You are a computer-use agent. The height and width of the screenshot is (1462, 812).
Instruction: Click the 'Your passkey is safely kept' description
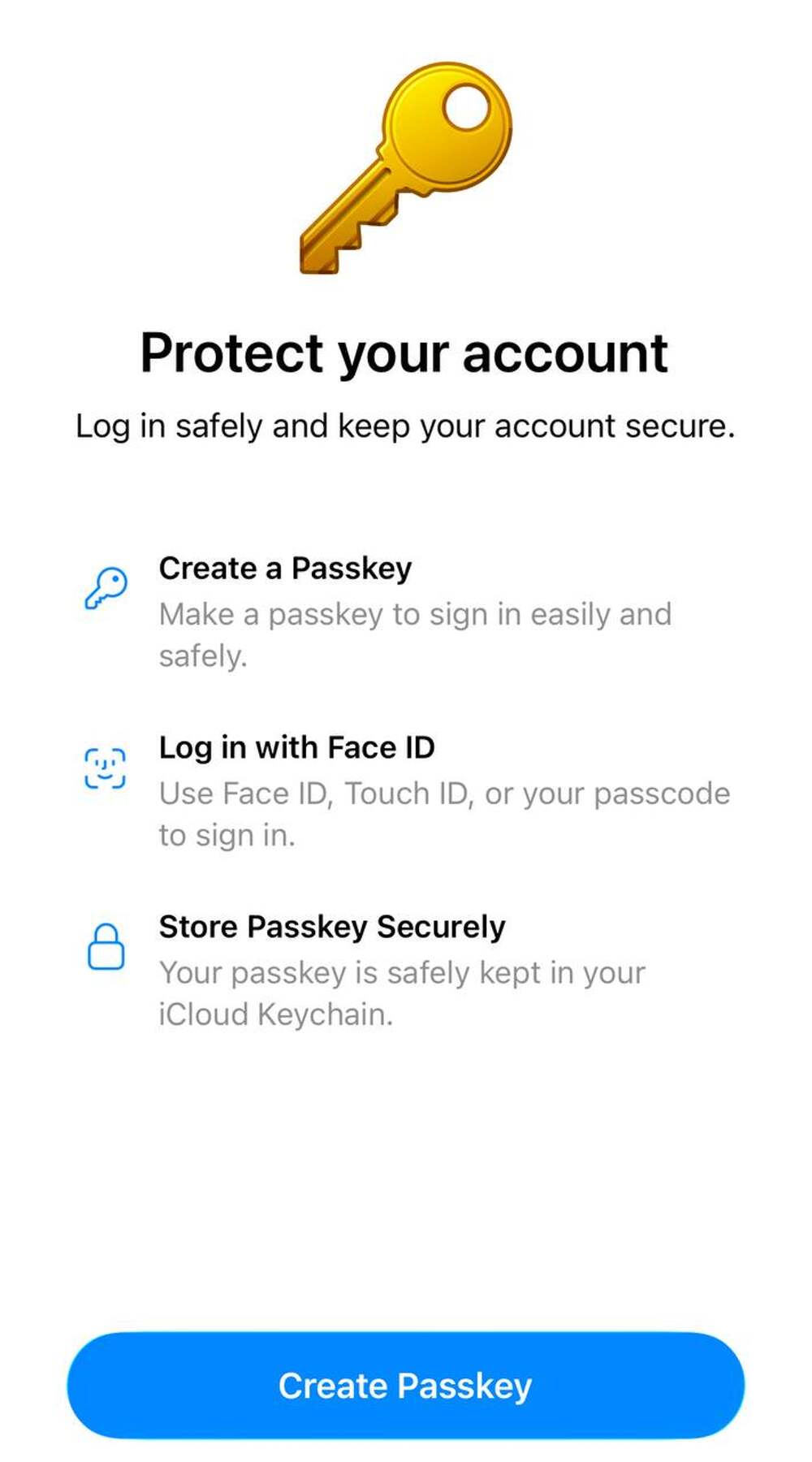click(x=402, y=973)
